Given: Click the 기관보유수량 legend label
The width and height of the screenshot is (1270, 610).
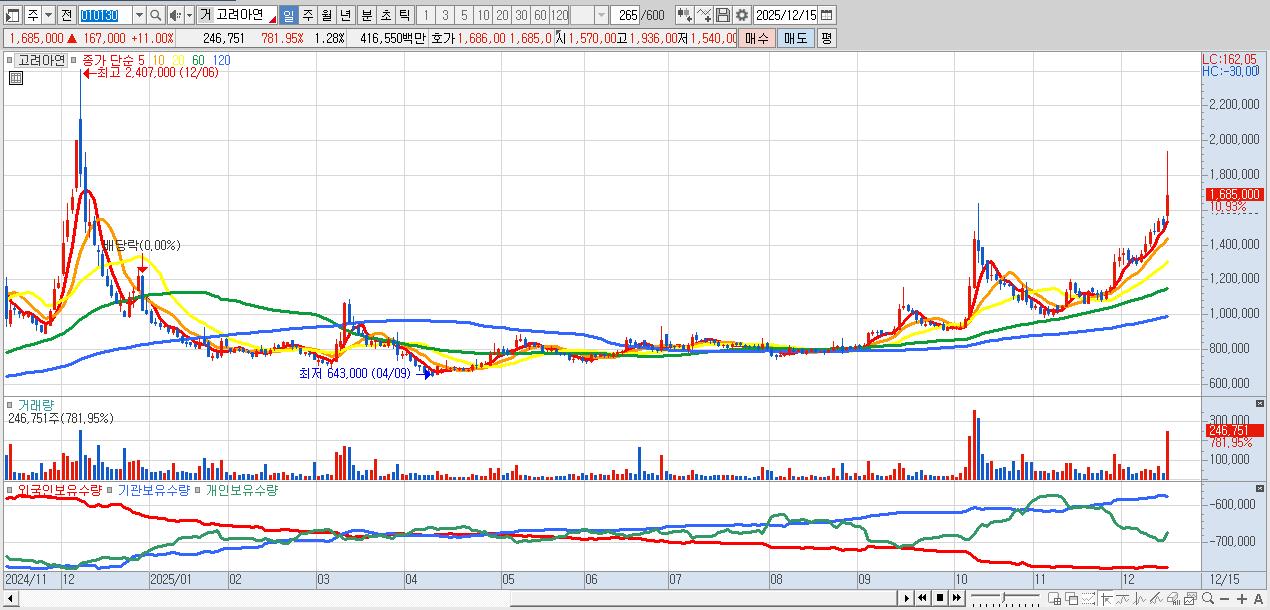Looking at the screenshot, I should 153,490.
